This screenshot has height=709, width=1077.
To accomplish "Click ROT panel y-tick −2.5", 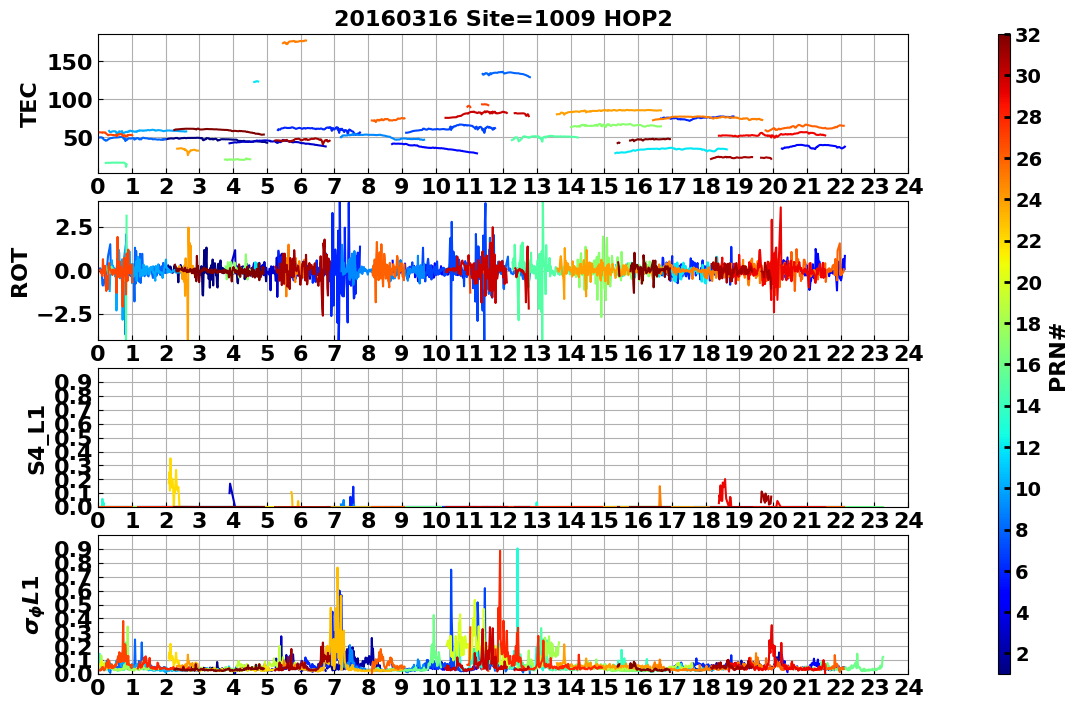I will [67, 315].
